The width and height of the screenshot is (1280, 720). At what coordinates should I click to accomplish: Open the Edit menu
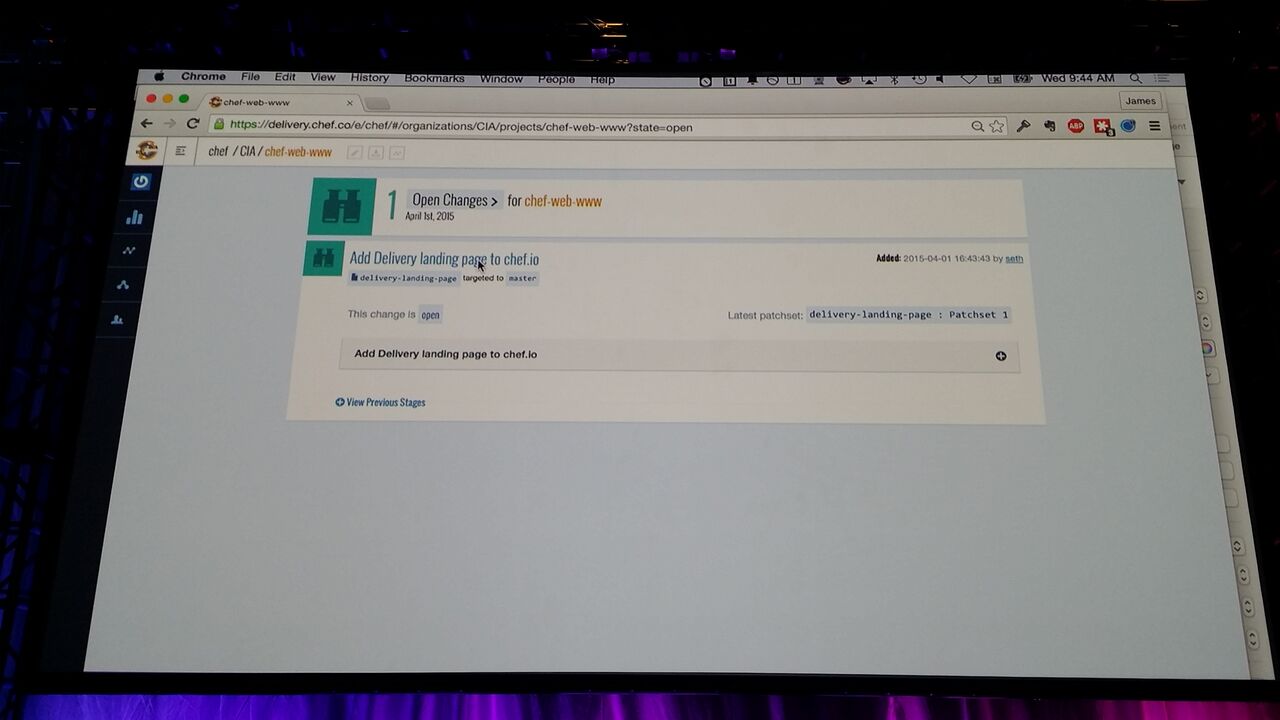285,77
